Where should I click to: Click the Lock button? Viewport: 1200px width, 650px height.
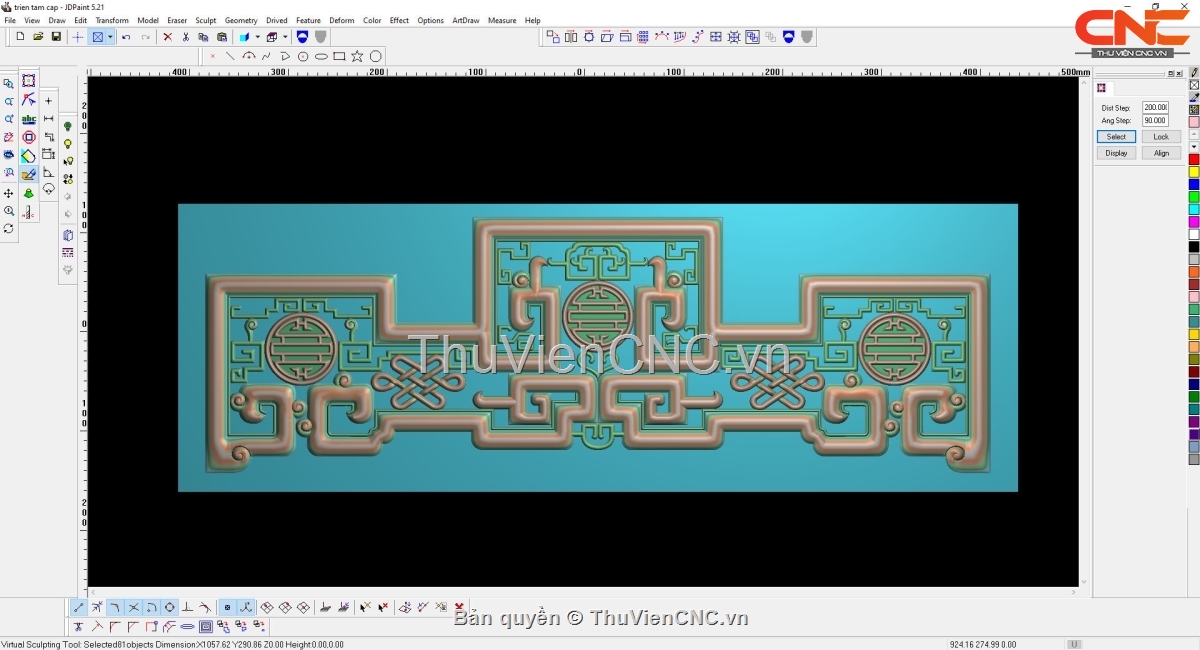[x=1161, y=137]
